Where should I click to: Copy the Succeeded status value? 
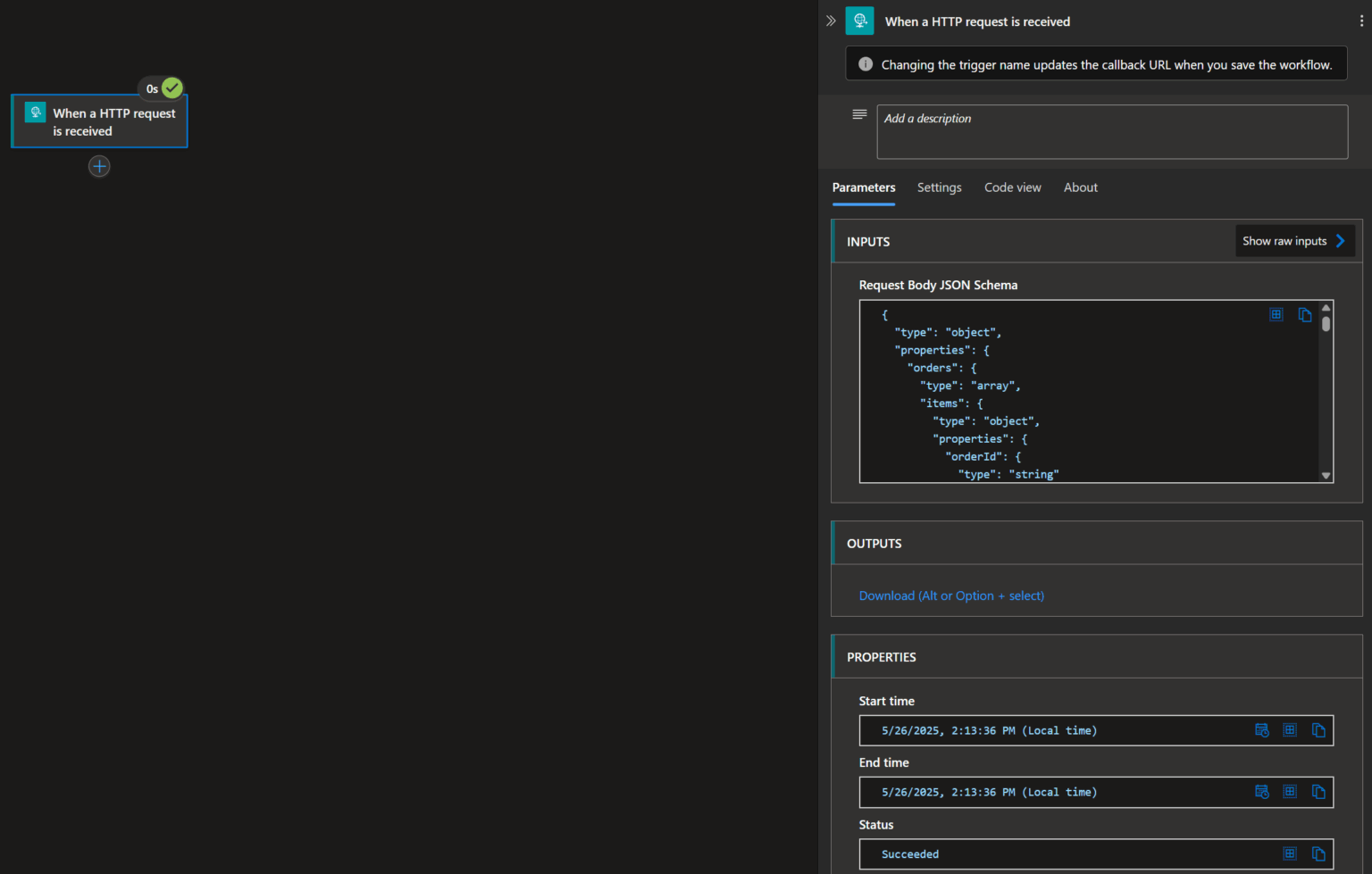pos(1319,853)
